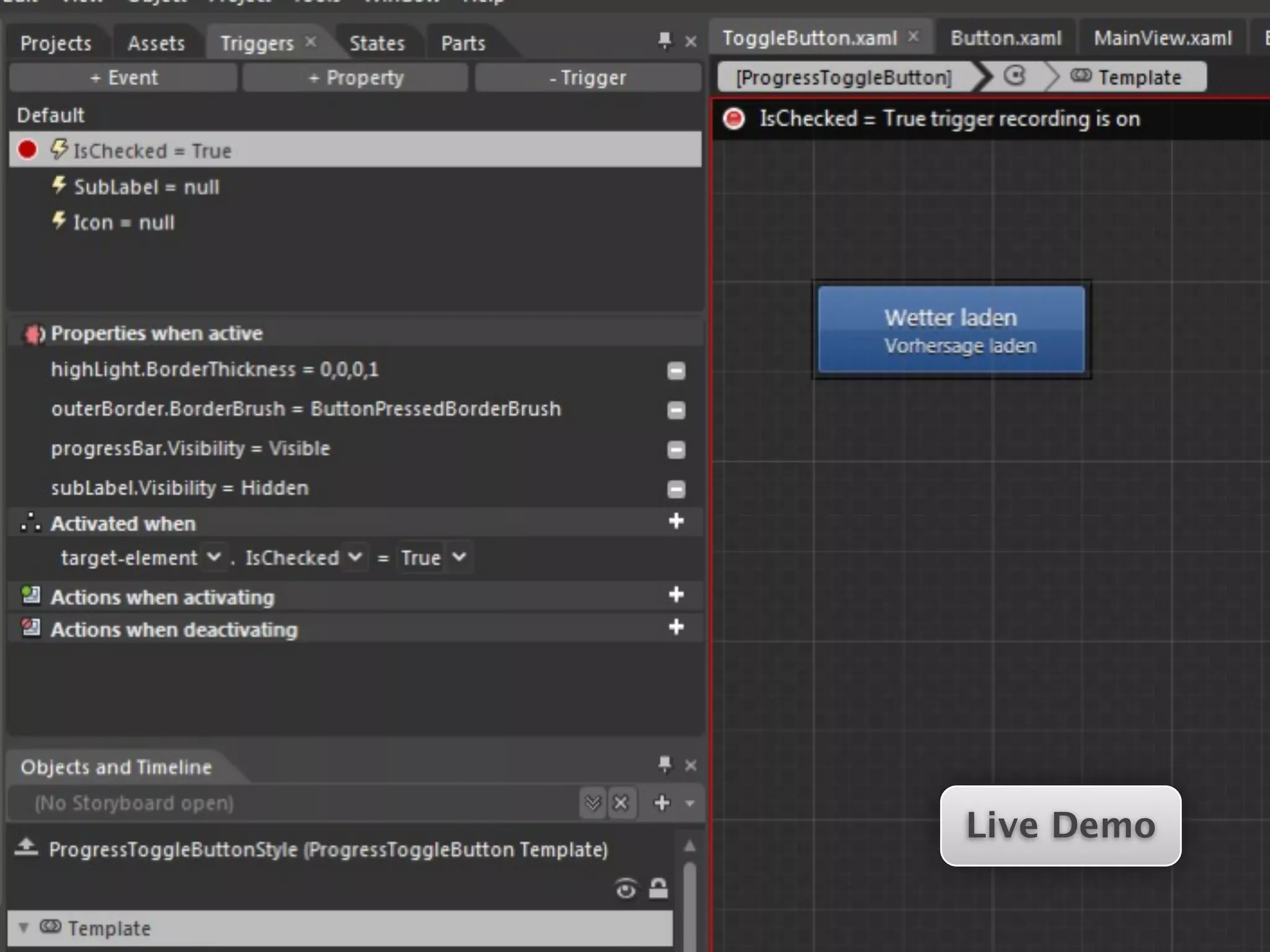This screenshot has height=952, width=1270.
Task: Open storyboard options dropdown arrow
Action: pos(690,803)
